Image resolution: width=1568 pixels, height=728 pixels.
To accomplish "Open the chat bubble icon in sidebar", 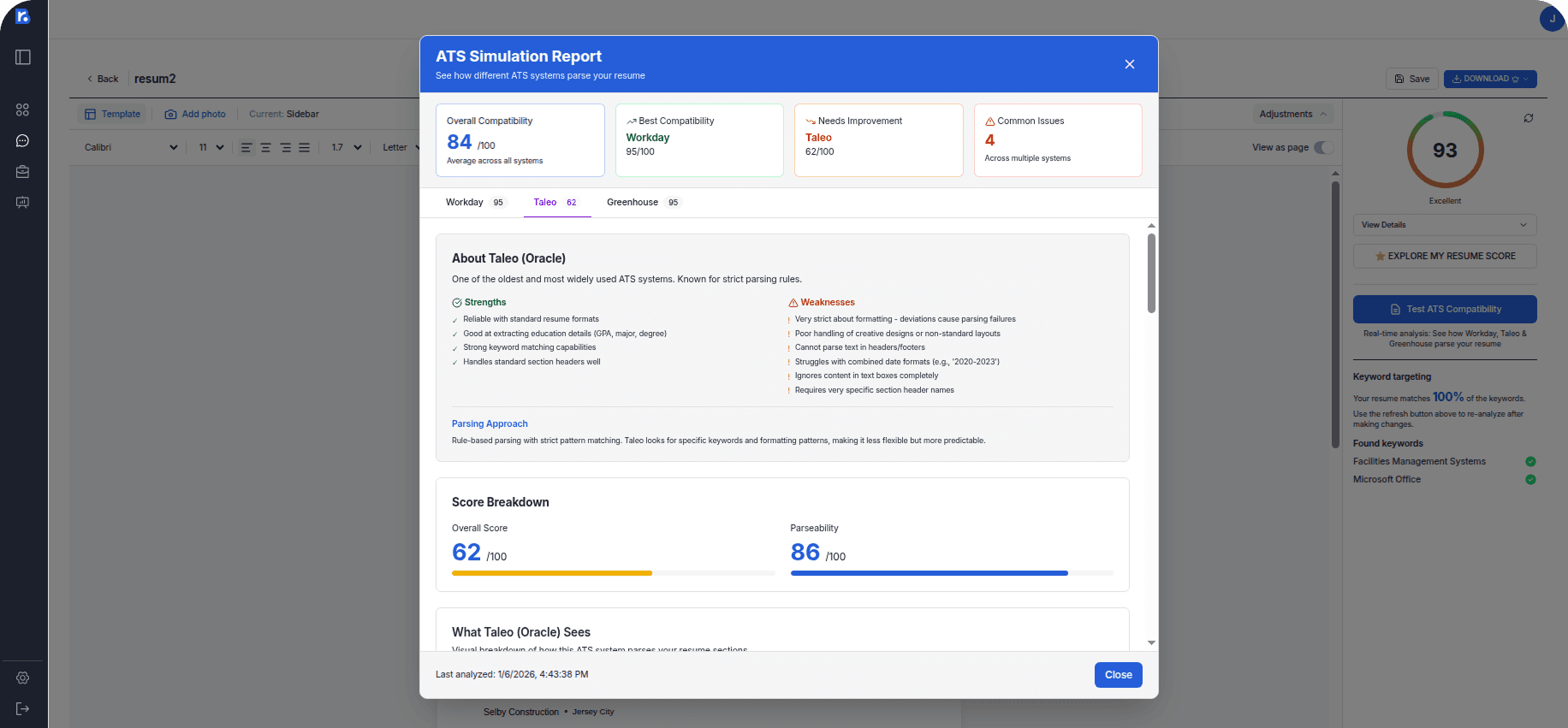I will pos(22,140).
